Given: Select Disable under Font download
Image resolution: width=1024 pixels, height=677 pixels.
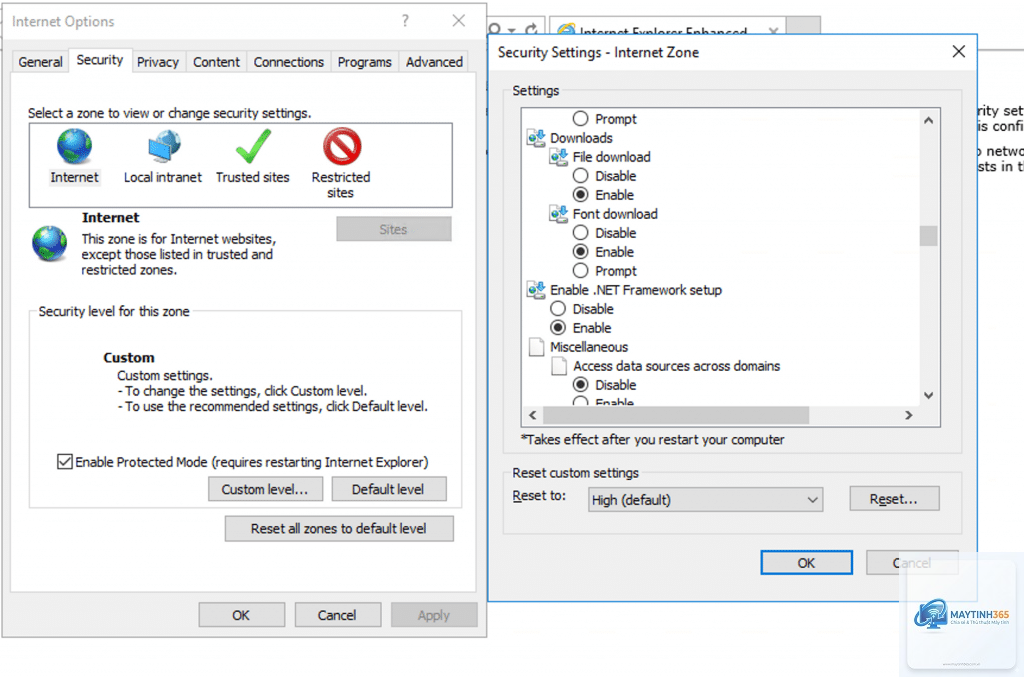Looking at the screenshot, I should pos(581,232).
